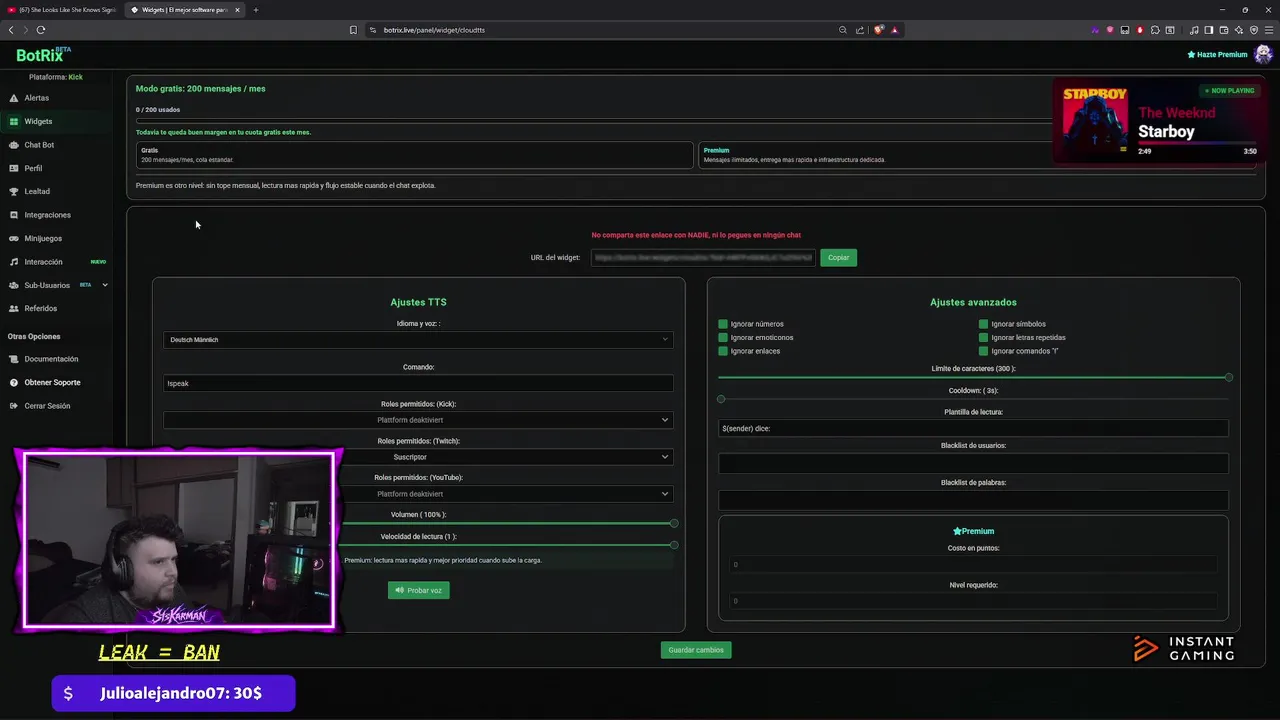Toggle the Ignorar números checkbox
The width and height of the screenshot is (1280, 720).
(x=723, y=324)
